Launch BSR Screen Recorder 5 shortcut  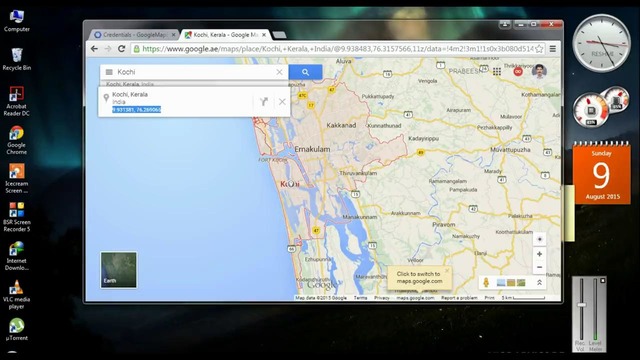pyautogui.click(x=17, y=217)
